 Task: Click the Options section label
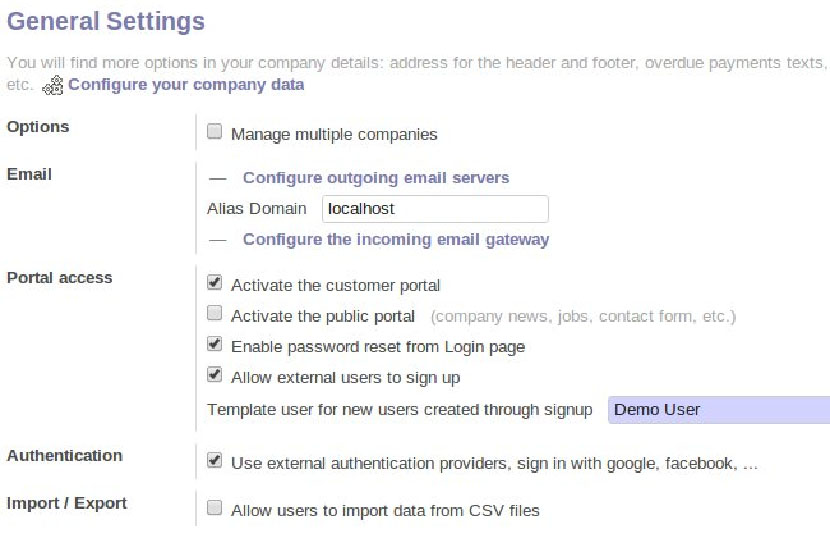tap(38, 127)
